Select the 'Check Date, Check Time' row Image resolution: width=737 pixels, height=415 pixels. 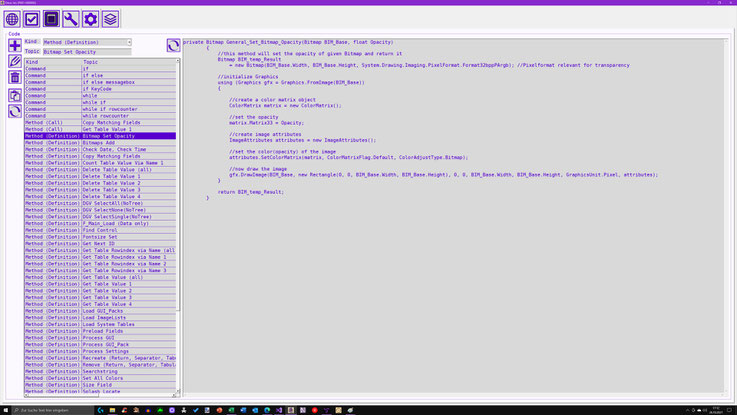tap(100, 149)
